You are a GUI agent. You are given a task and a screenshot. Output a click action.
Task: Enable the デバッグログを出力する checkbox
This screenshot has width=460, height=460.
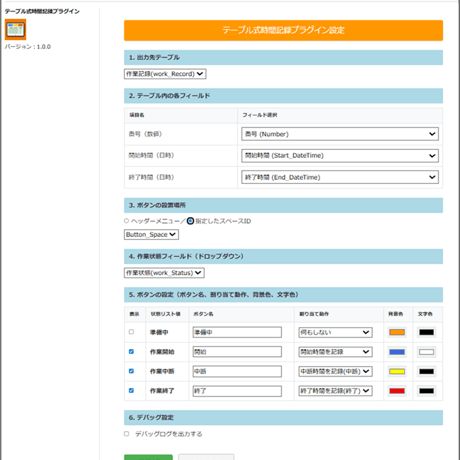click(126, 434)
